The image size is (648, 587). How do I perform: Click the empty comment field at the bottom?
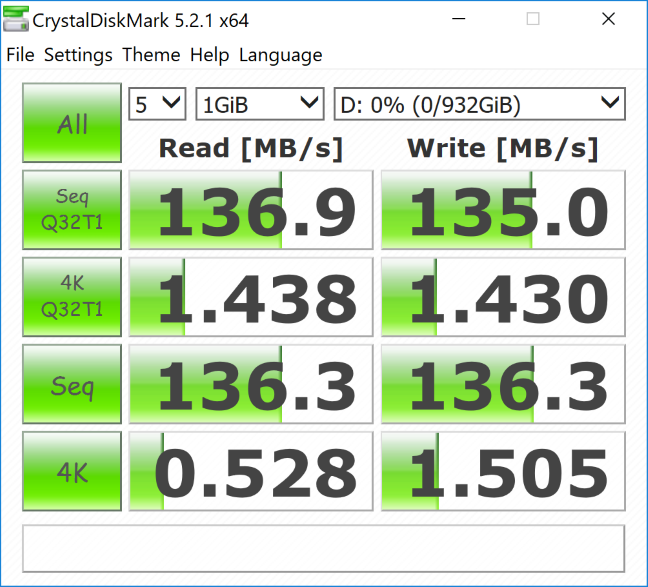pyautogui.click(x=324, y=549)
